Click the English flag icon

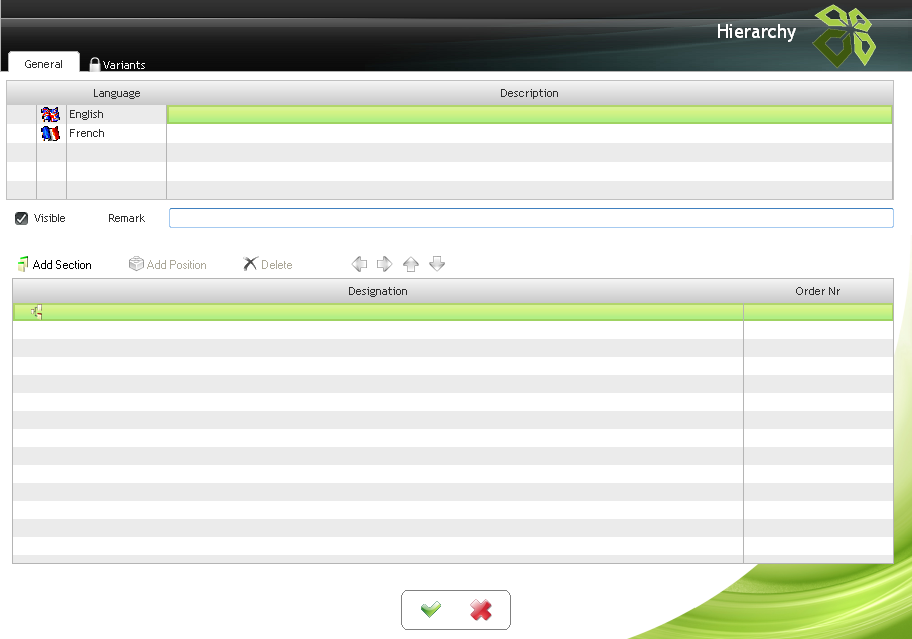(51, 115)
